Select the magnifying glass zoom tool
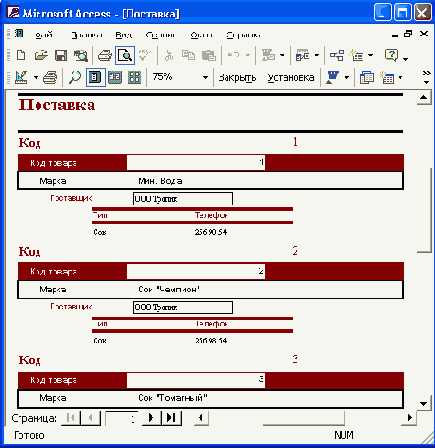Viewport: 435px width, 448px height. click(75, 78)
